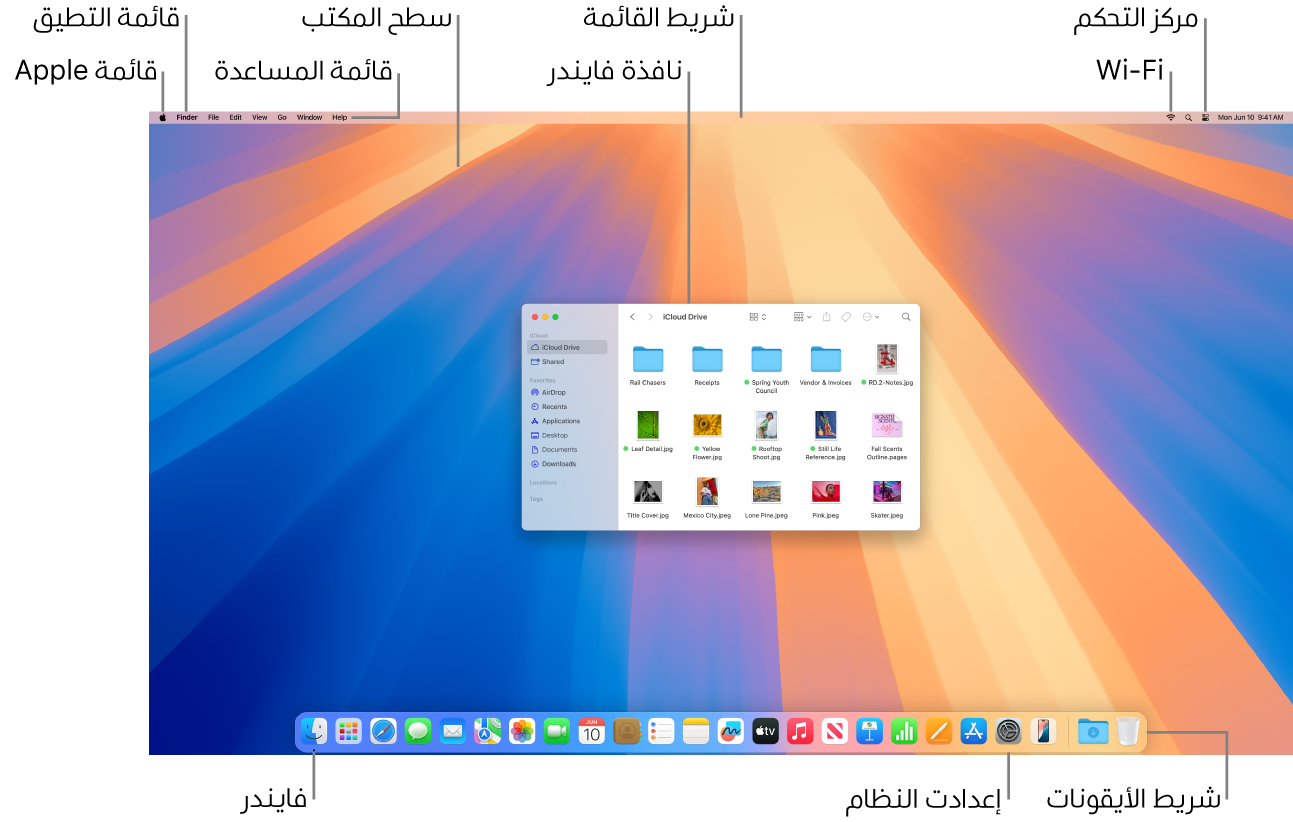Click the Share icon in the Finder toolbar
1293x822 pixels.
pos(826,316)
